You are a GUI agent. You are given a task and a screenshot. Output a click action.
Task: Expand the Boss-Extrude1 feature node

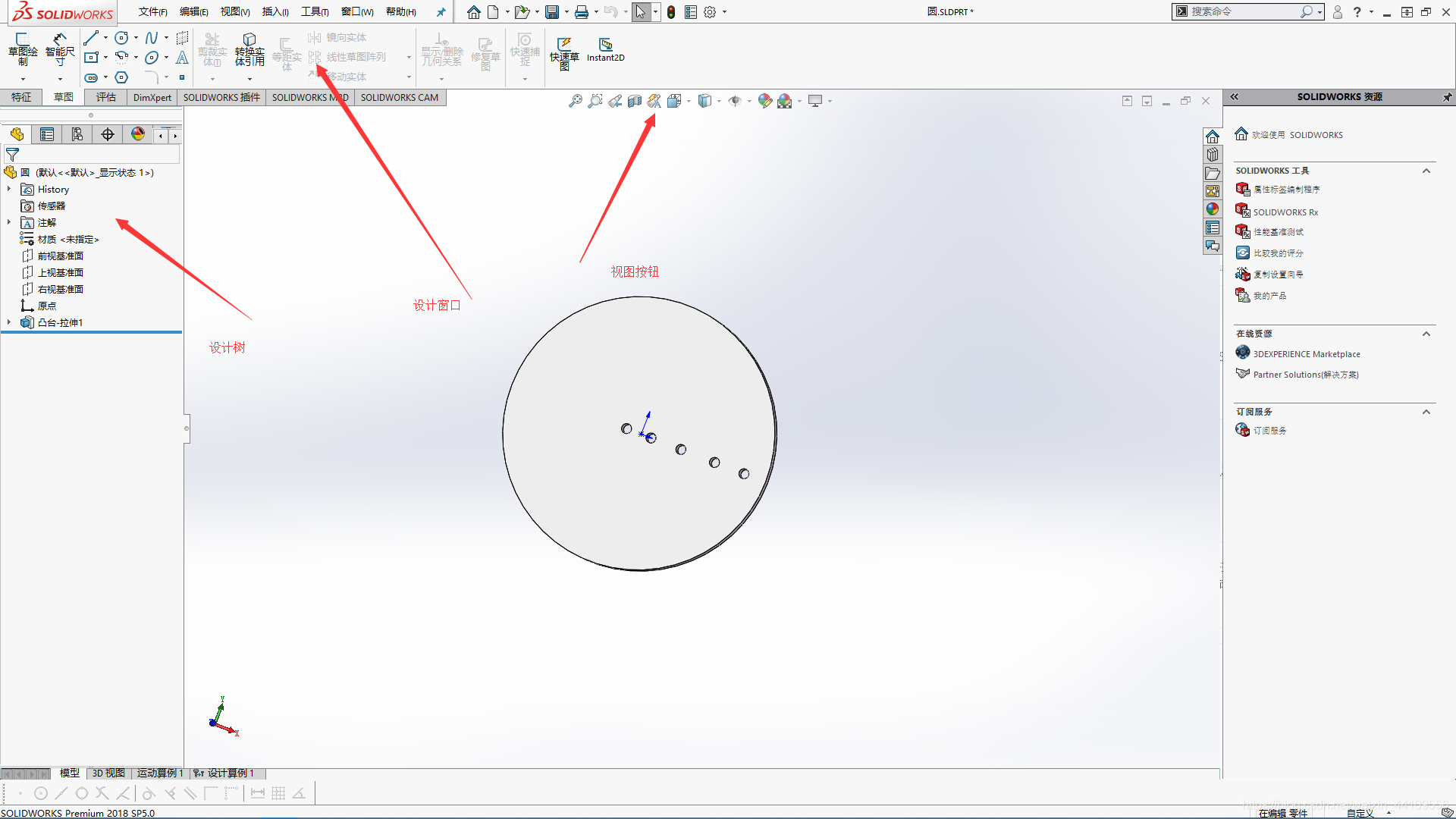tap(9, 323)
